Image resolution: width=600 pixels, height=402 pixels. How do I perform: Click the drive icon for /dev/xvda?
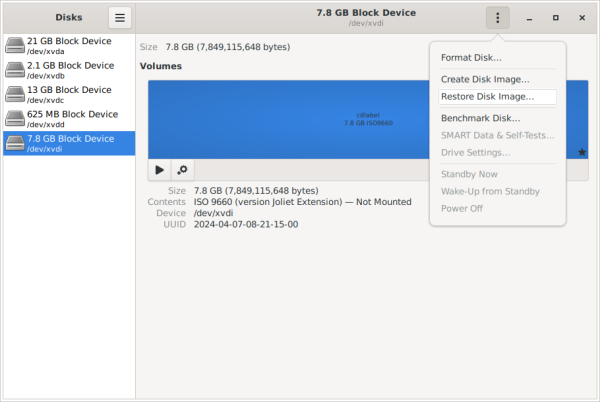coord(15,45)
